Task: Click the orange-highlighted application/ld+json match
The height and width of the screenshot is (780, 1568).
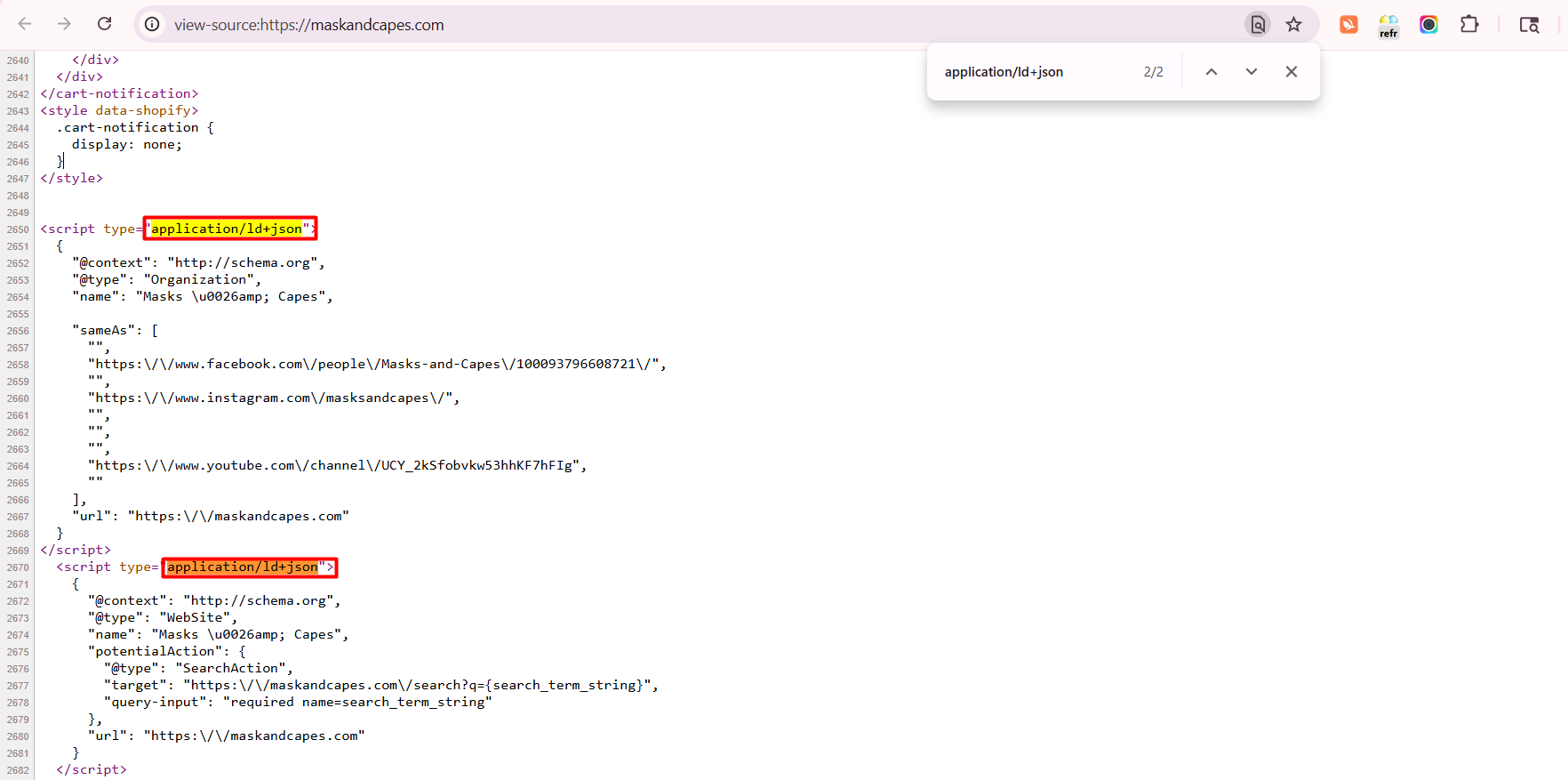Action: [x=243, y=567]
